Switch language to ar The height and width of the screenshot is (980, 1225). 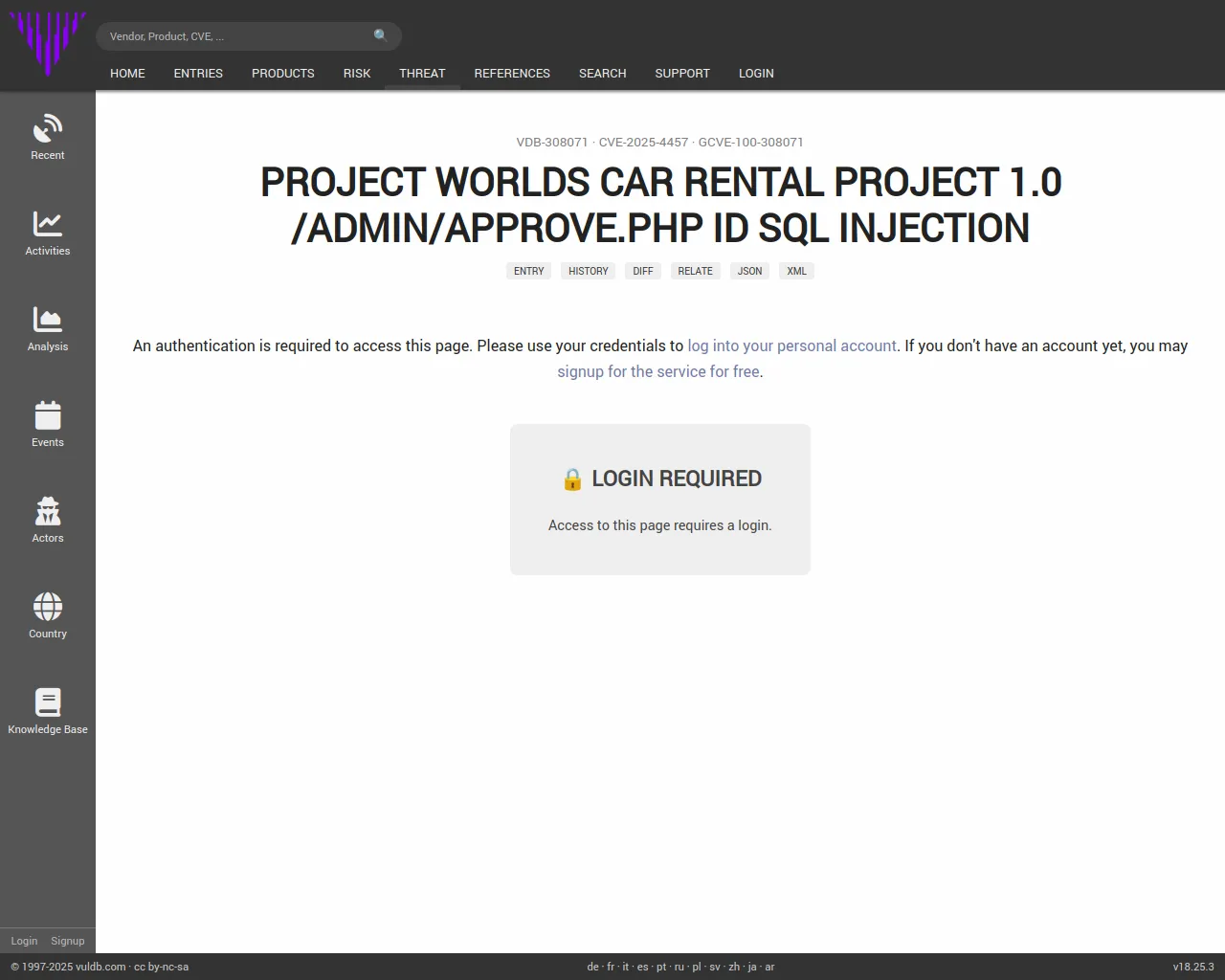[769, 967]
